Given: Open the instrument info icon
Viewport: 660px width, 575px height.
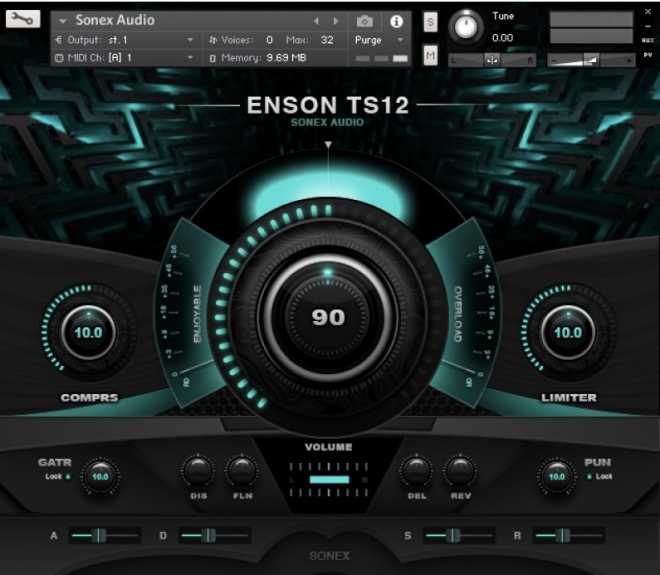Looking at the screenshot, I should [x=396, y=21].
